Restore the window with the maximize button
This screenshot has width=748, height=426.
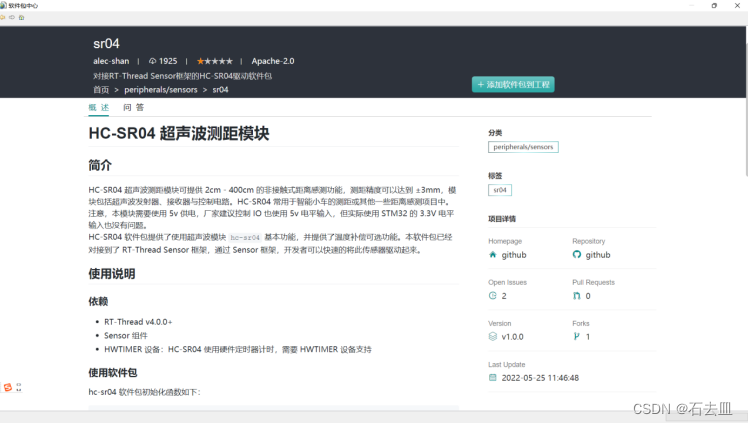tap(714, 6)
